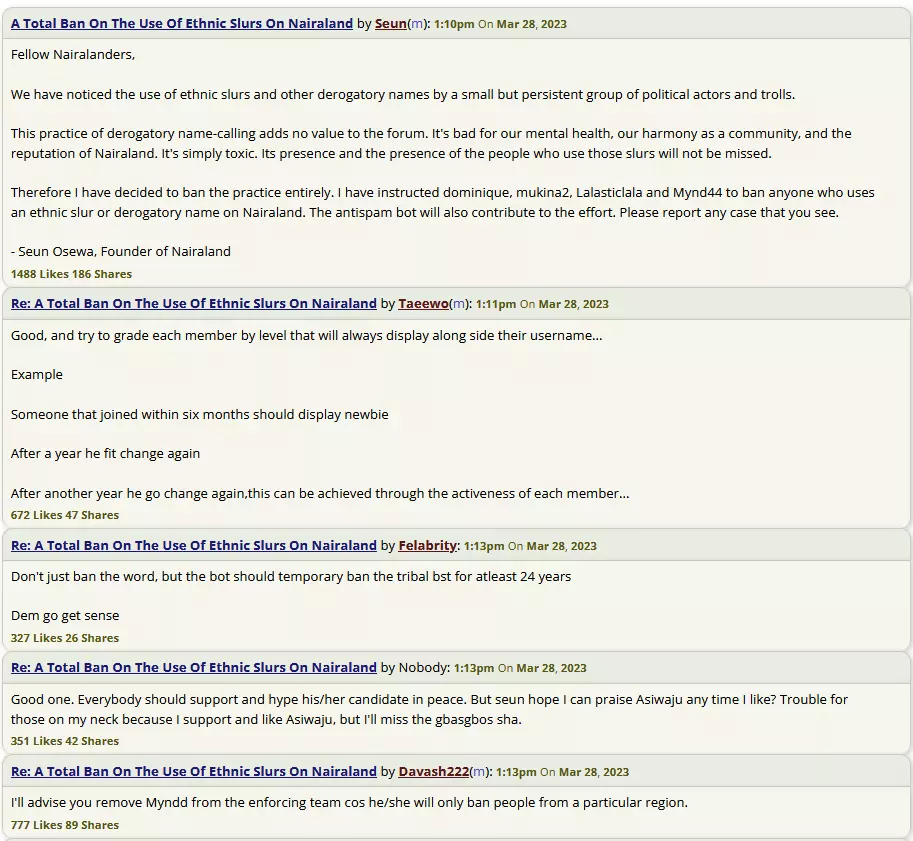Image resolution: width=913 pixels, height=841 pixels.
Task: Click the 'Good one. Everybody should support' paragraph
Action: pyautogui.click(x=429, y=709)
